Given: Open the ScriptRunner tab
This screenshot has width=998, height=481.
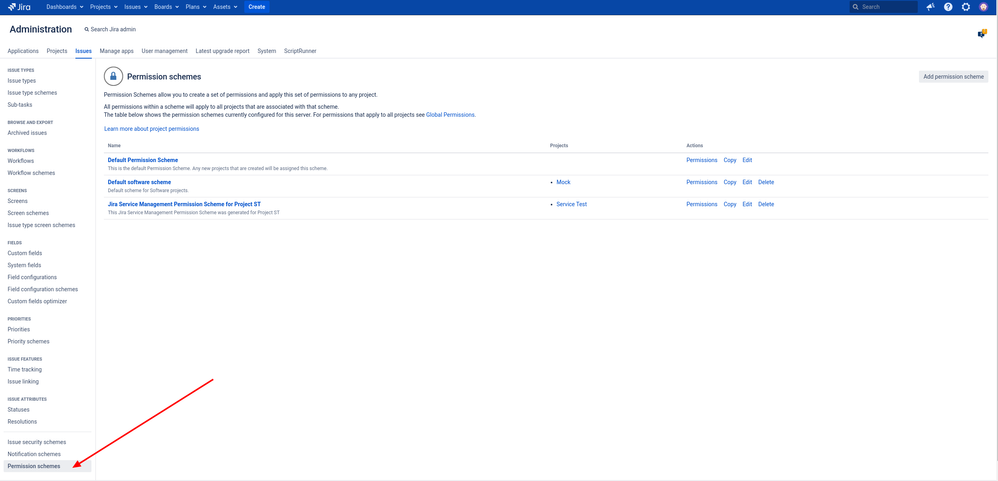Looking at the screenshot, I should (x=300, y=51).
